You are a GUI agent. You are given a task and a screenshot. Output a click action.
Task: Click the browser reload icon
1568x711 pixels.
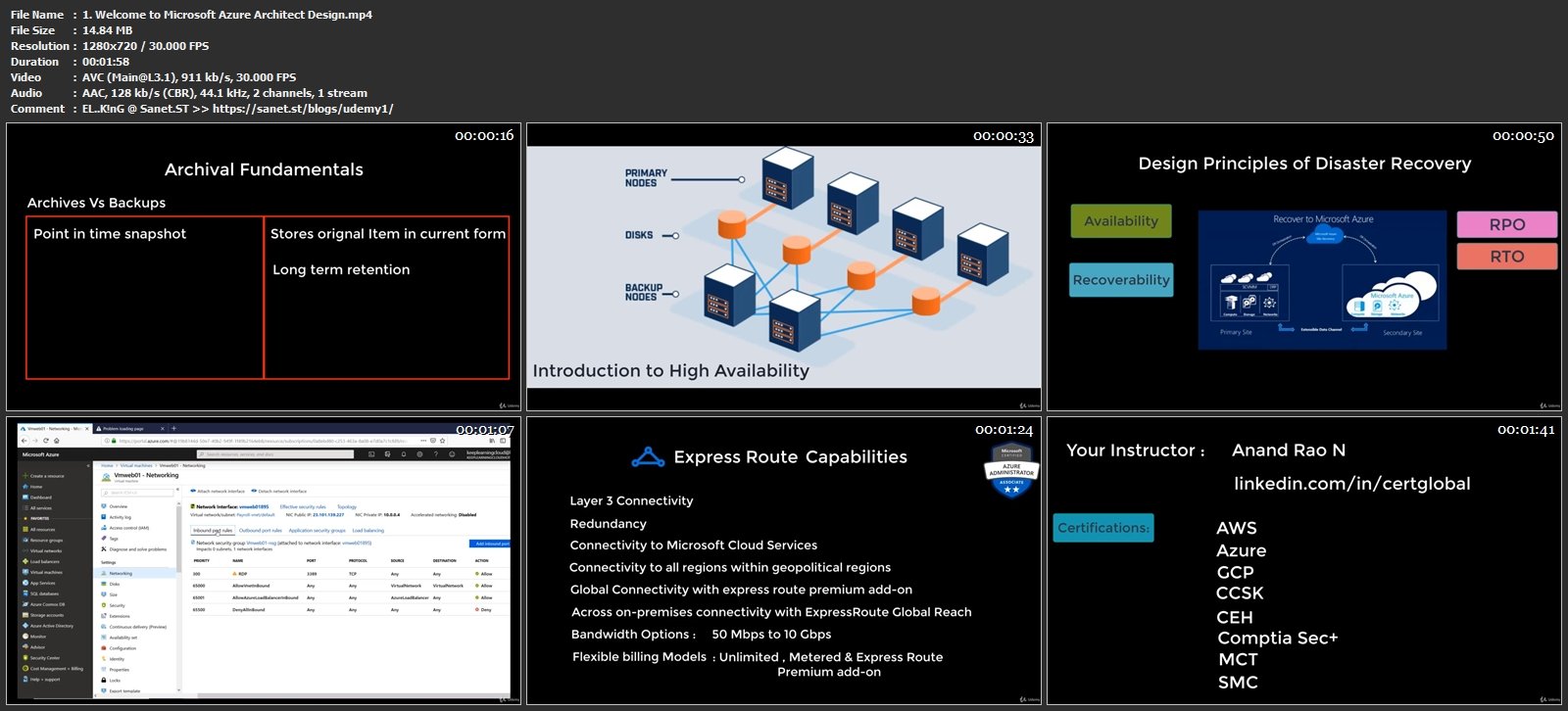pyautogui.click(x=46, y=441)
